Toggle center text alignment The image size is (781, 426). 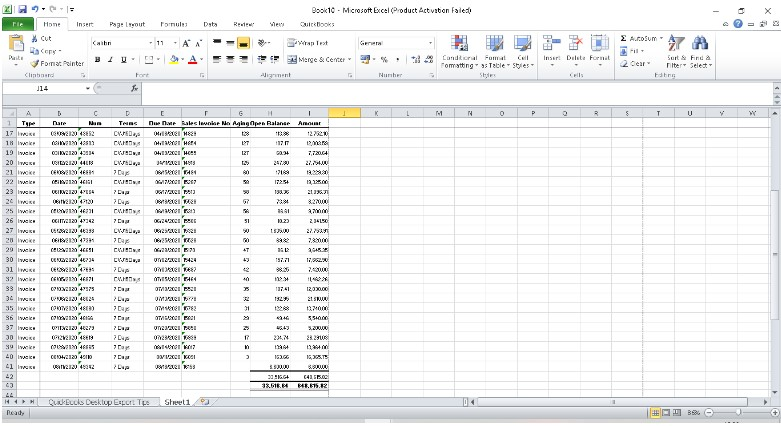[230, 59]
